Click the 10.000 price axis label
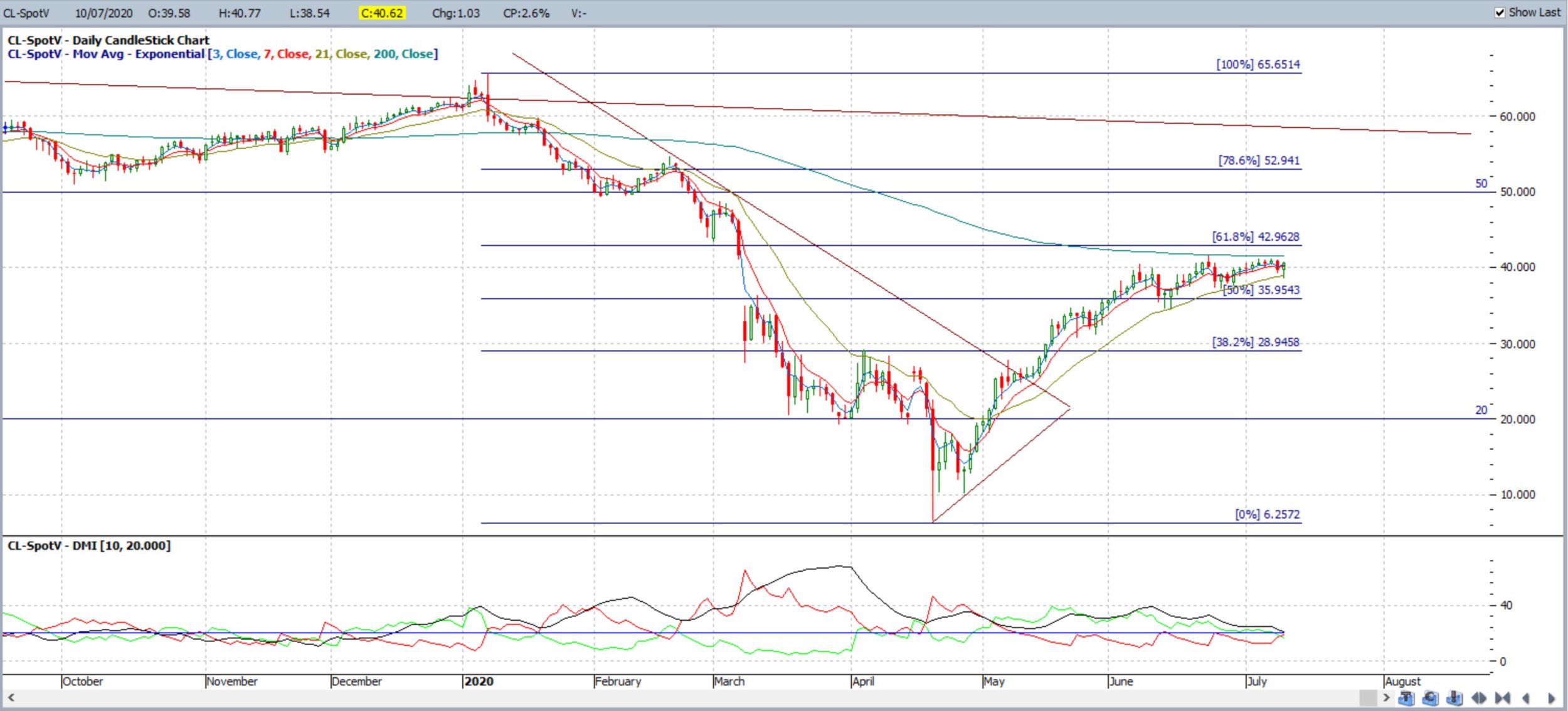The height and width of the screenshot is (711, 1568). tap(1517, 495)
